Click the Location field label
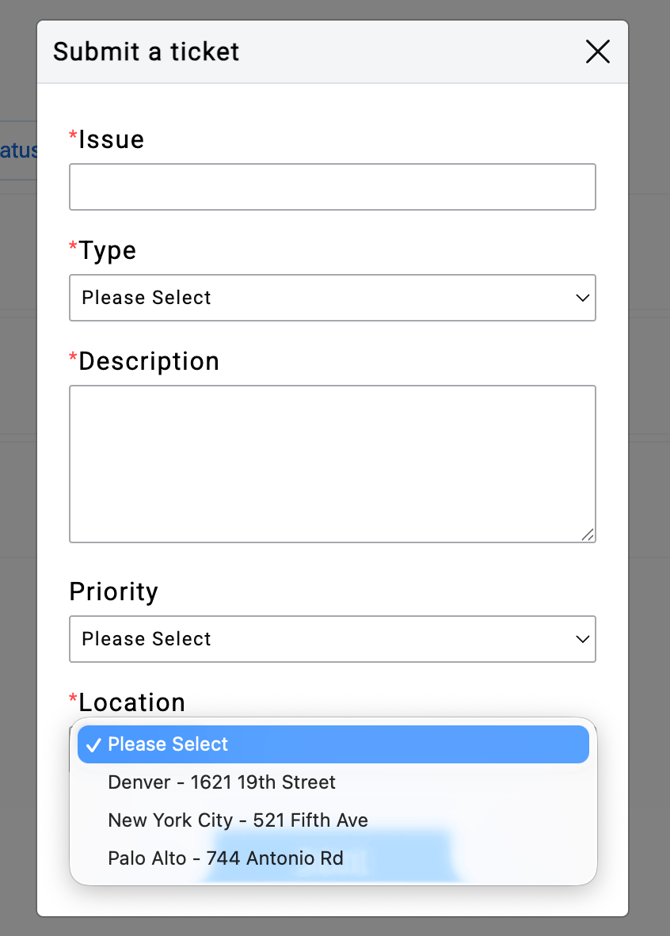 [x=132, y=702]
